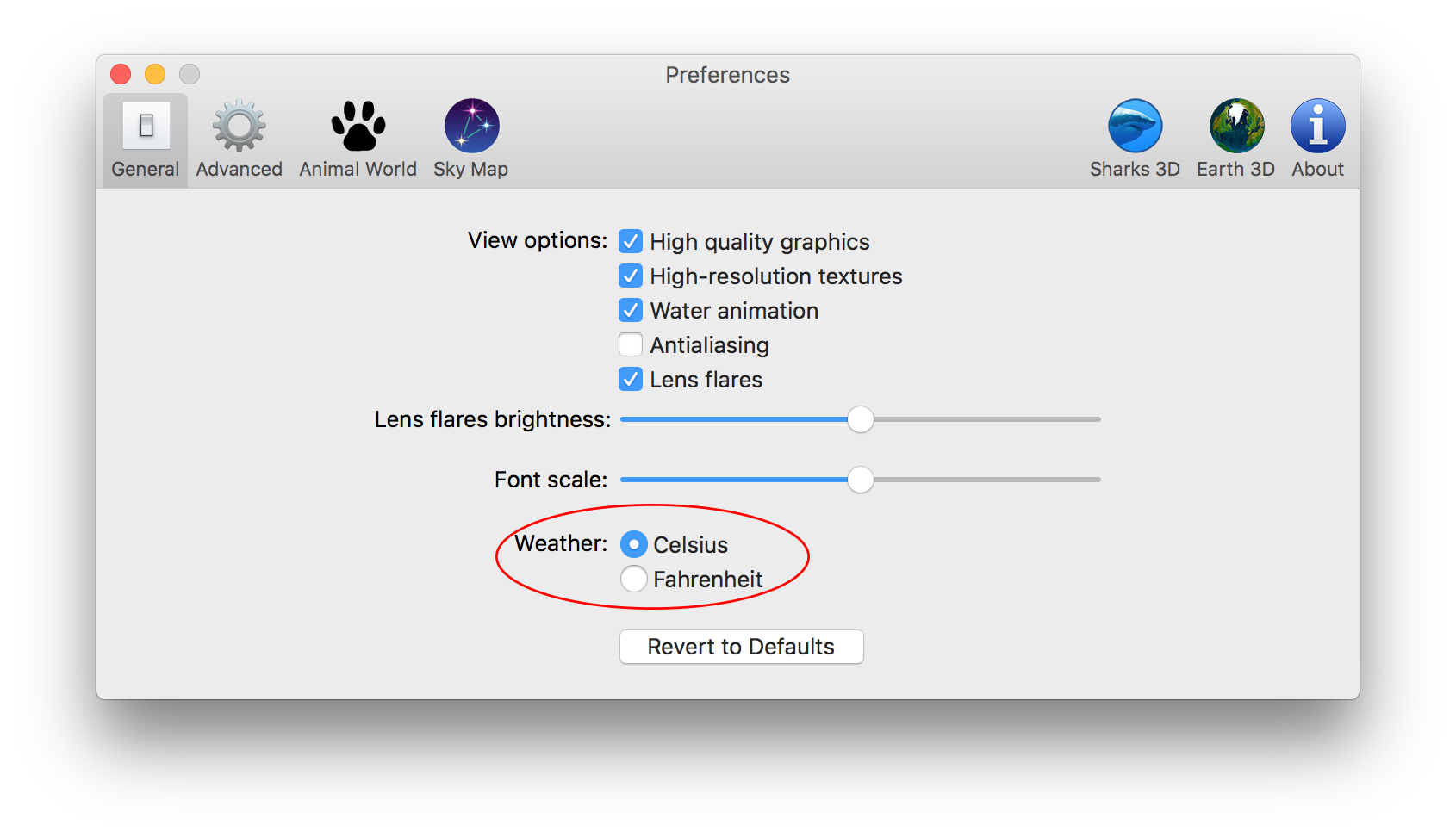Close the Preferences window
1456x837 pixels.
121,75
